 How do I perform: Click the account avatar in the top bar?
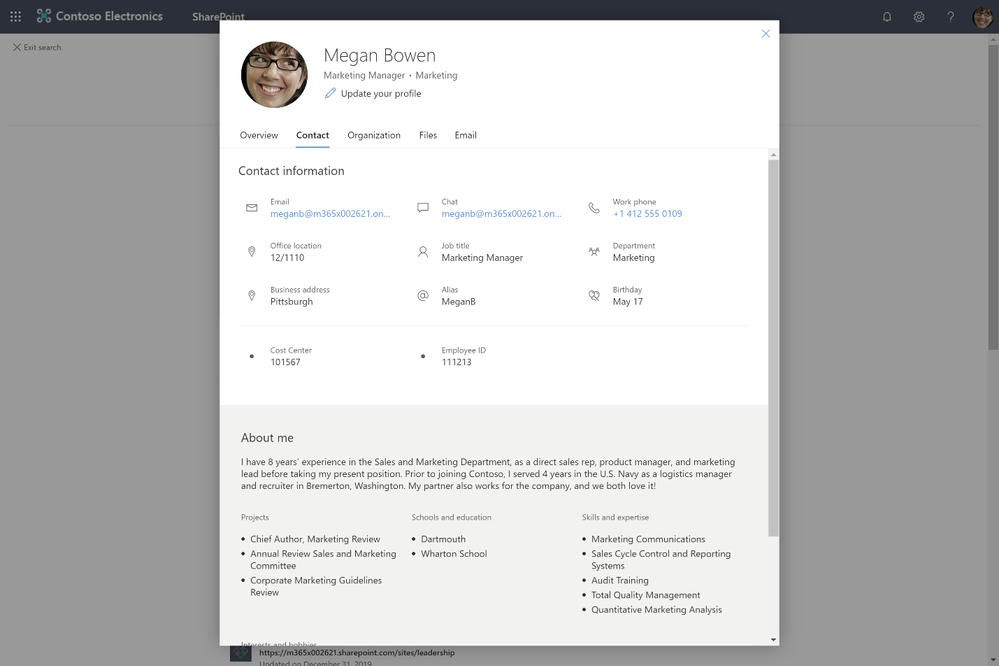point(982,17)
